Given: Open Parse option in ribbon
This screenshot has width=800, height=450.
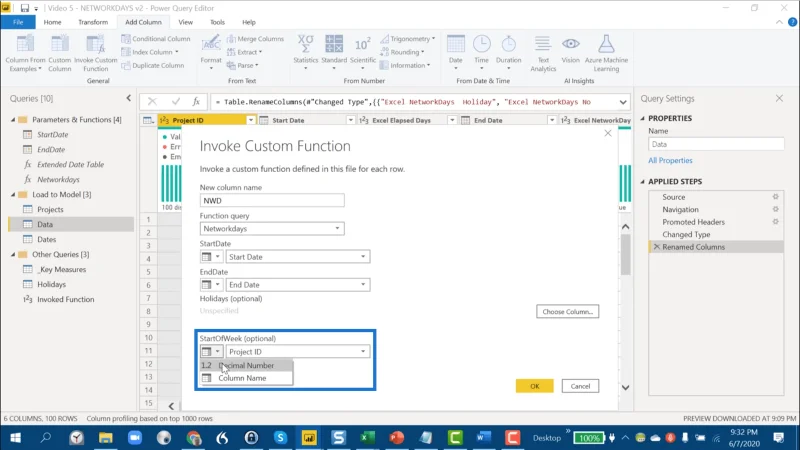Looking at the screenshot, I should tap(243, 65).
